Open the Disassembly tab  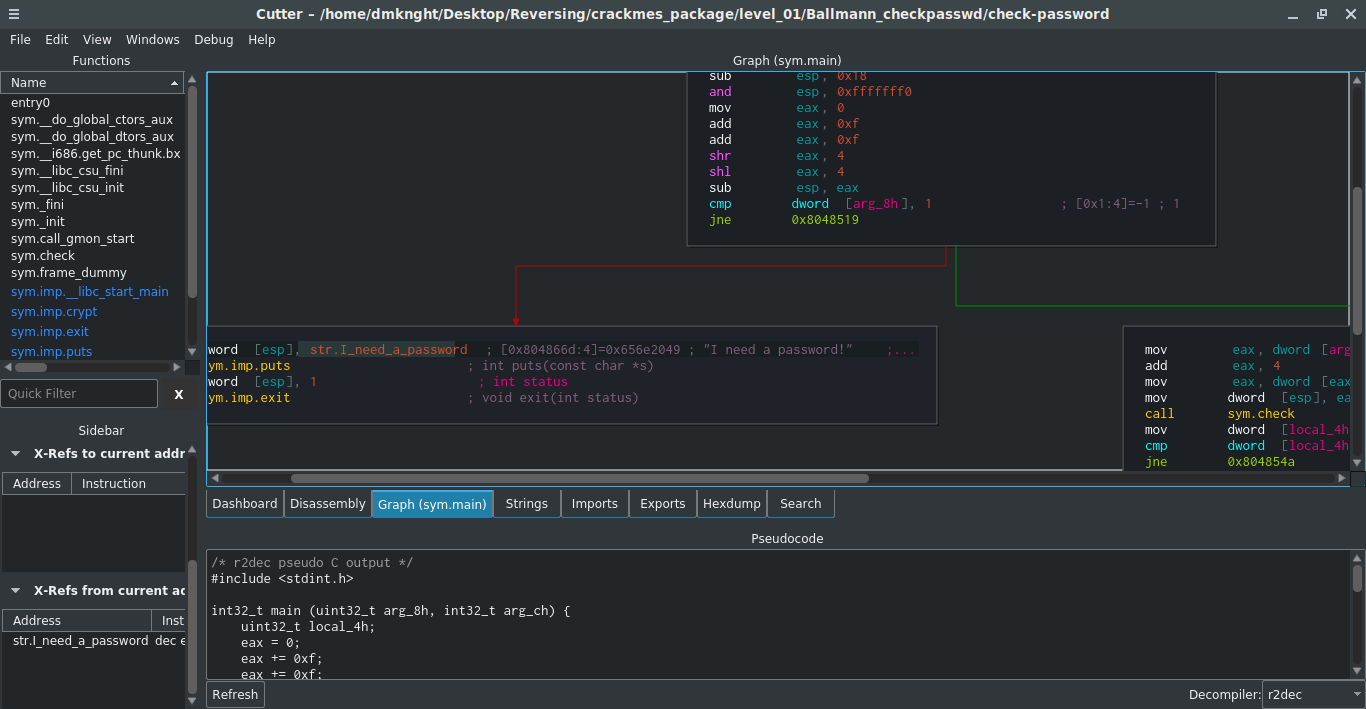coord(327,503)
